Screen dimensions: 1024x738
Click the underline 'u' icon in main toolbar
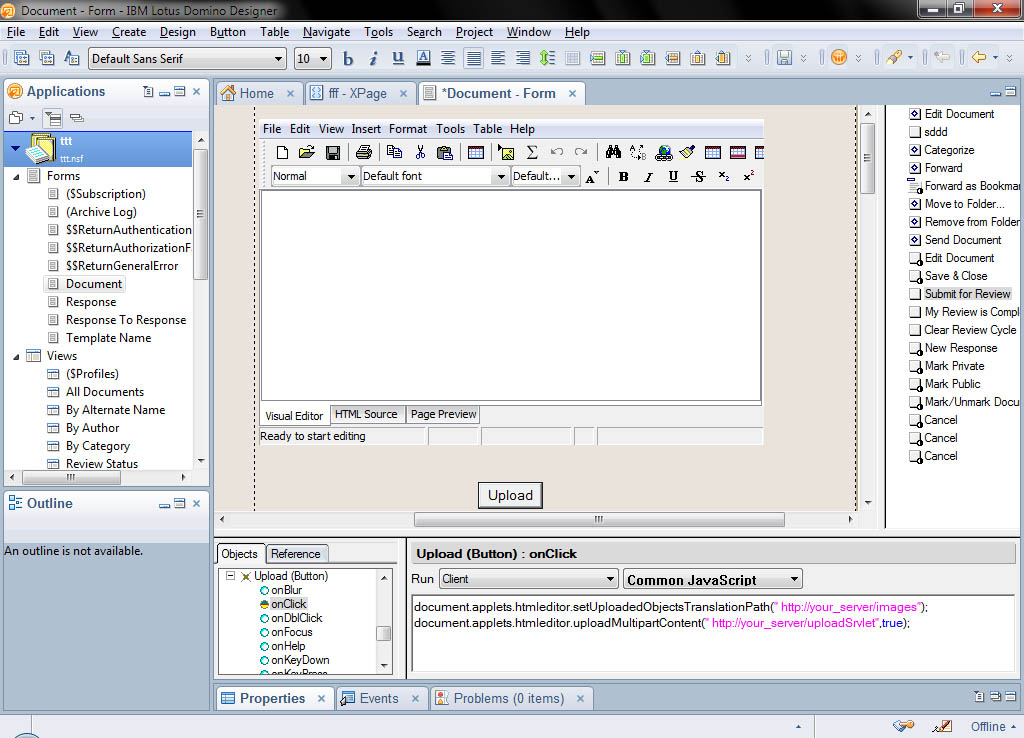(398, 59)
